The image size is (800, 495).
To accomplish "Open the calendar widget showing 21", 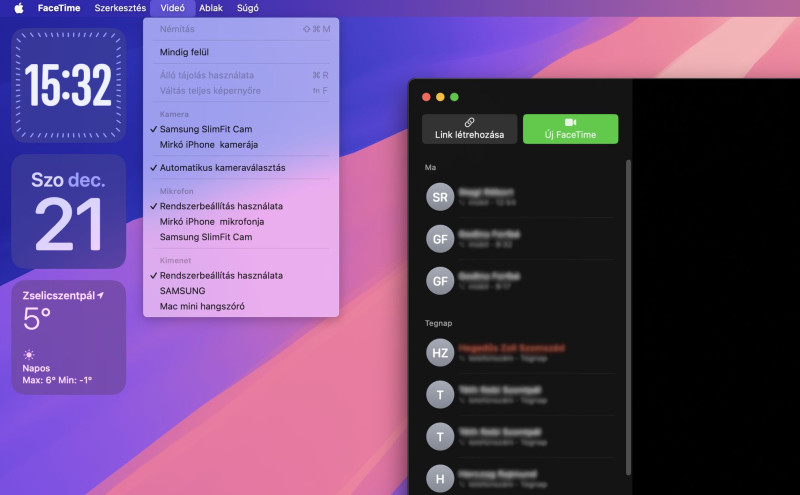I will coord(68,211).
